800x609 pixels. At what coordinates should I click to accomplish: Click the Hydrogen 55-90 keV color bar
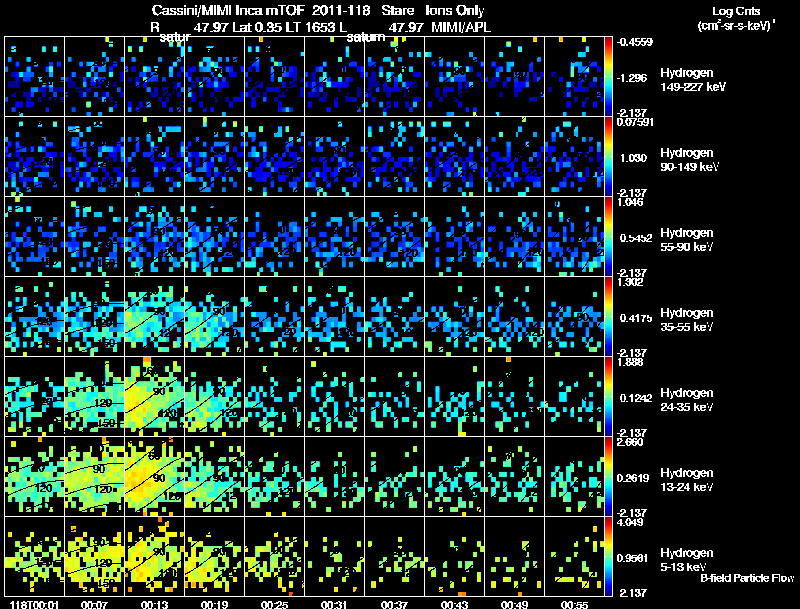(x=608, y=237)
